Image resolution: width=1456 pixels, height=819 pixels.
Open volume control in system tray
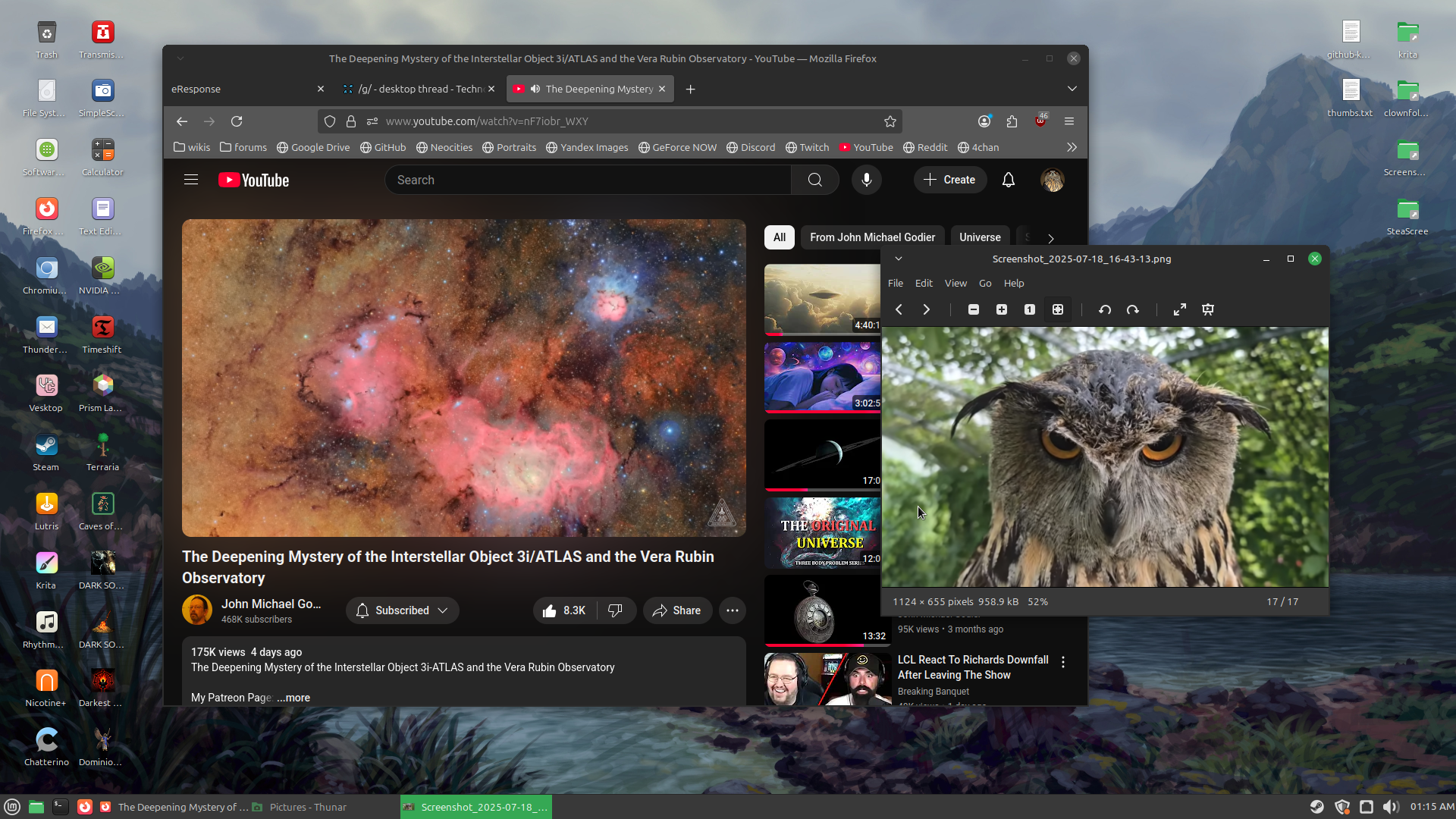[x=1390, y=807]
